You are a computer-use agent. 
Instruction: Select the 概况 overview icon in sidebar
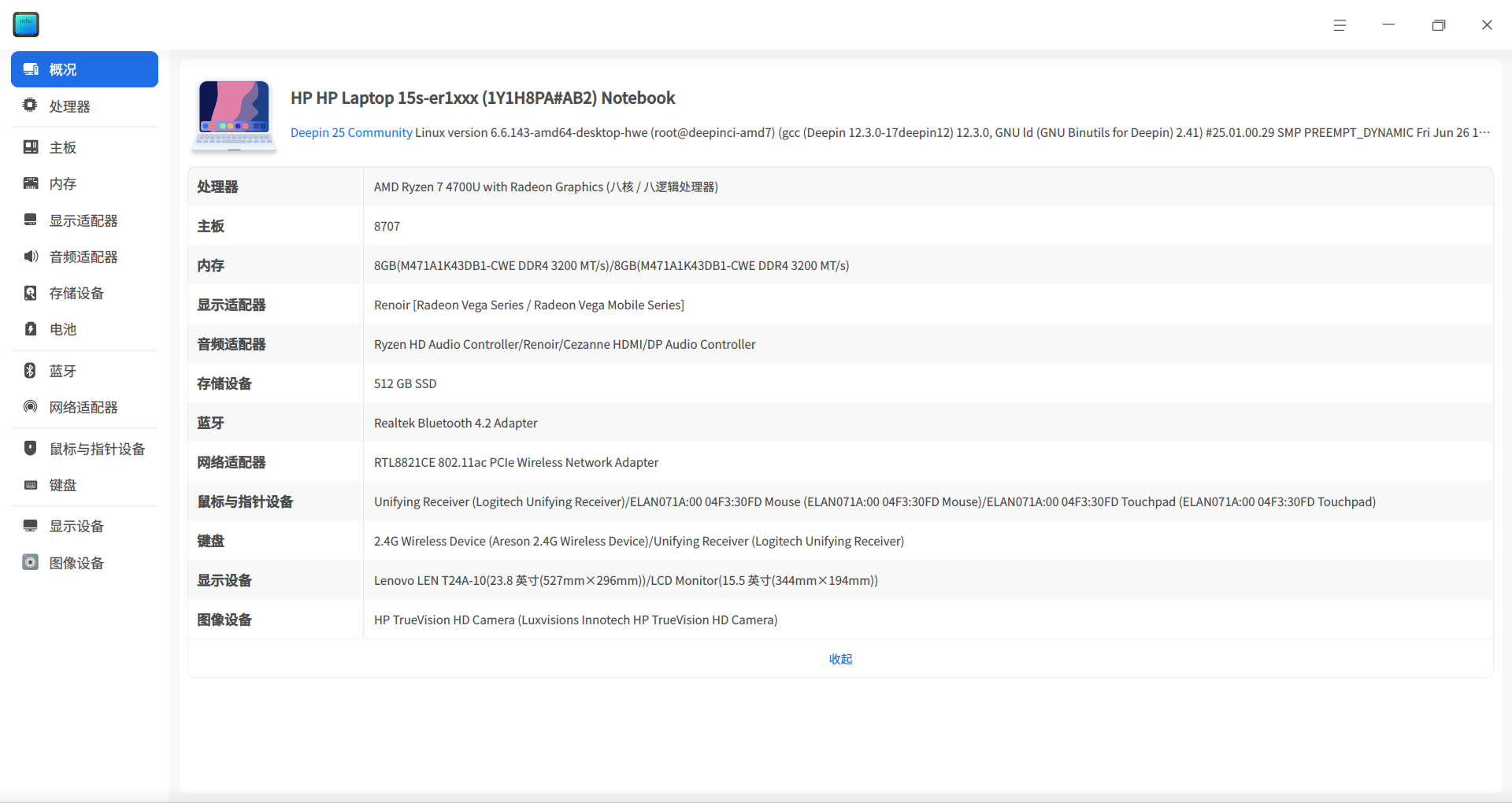click(31, 69)
